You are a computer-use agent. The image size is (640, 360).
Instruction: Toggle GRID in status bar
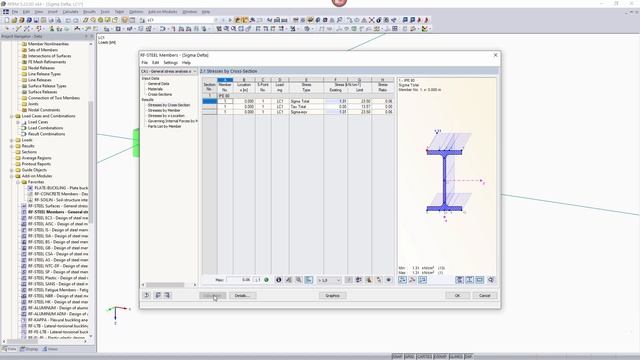tap(409, 357)
